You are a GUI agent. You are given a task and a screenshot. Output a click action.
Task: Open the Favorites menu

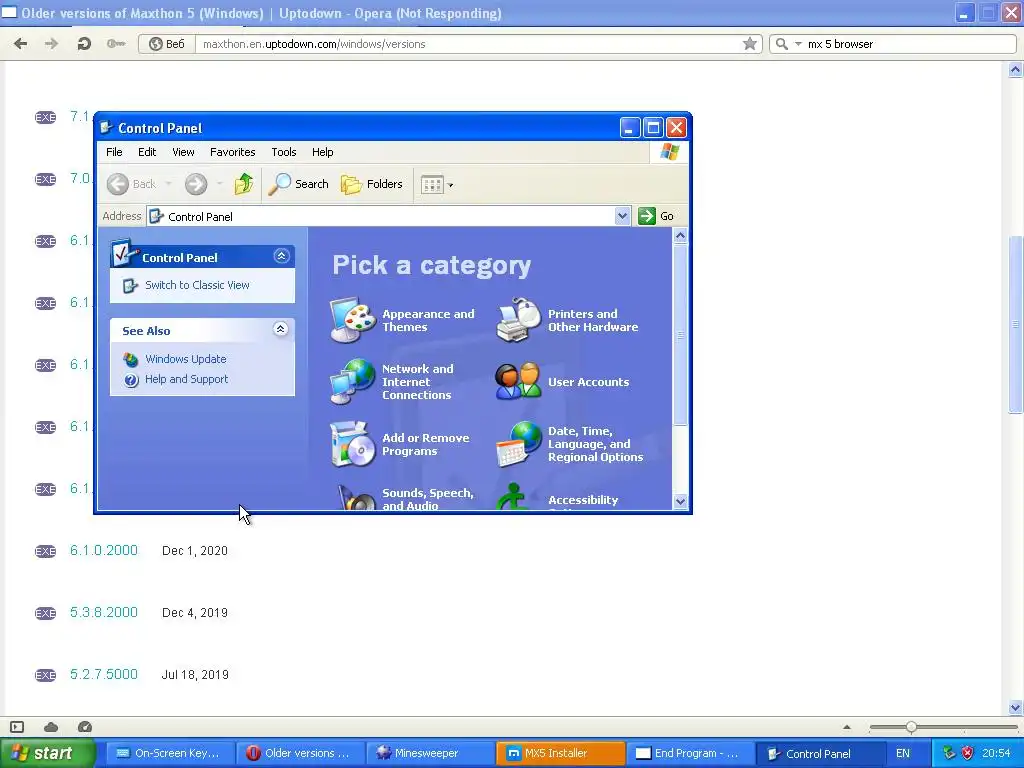coord(232,152)
